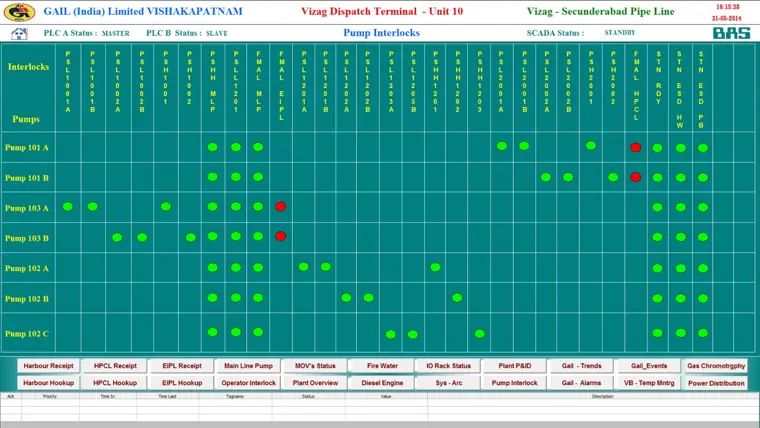This screenshot has height=428, width=760.
Task: Show the IO Rack Status page
Action: (x=449, y=366)
